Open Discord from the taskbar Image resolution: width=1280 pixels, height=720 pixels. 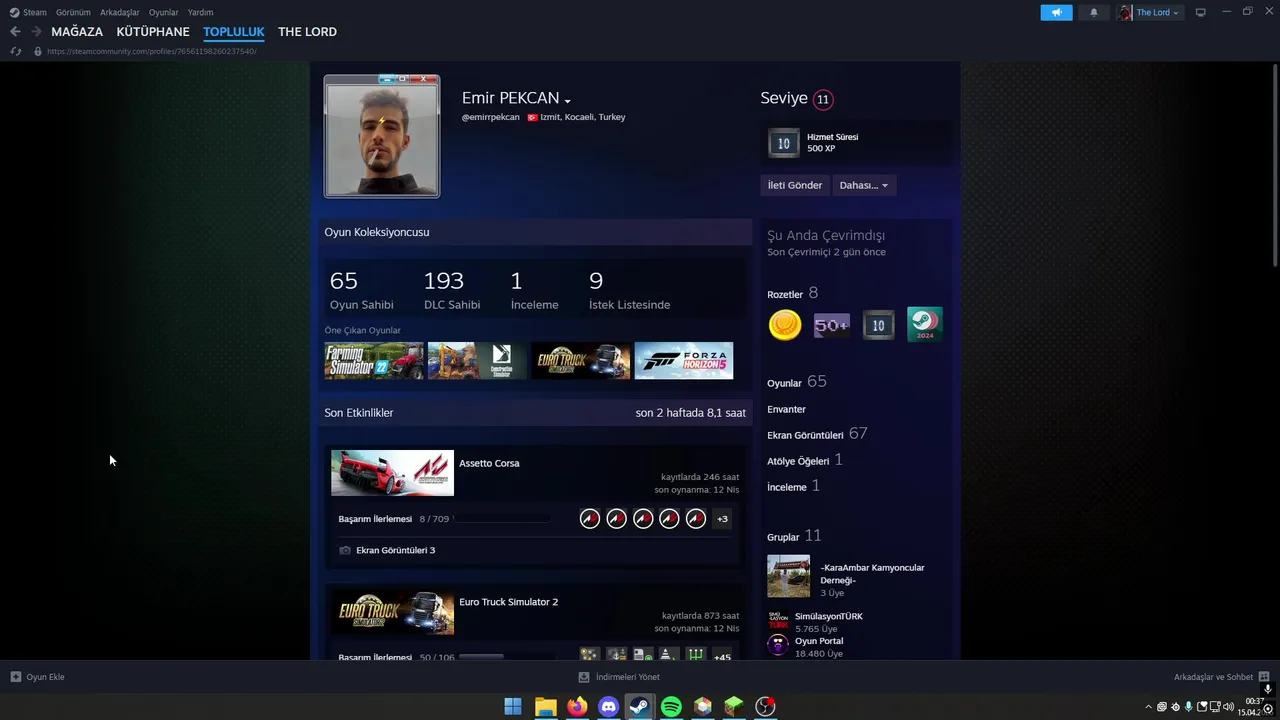(608, 707)
